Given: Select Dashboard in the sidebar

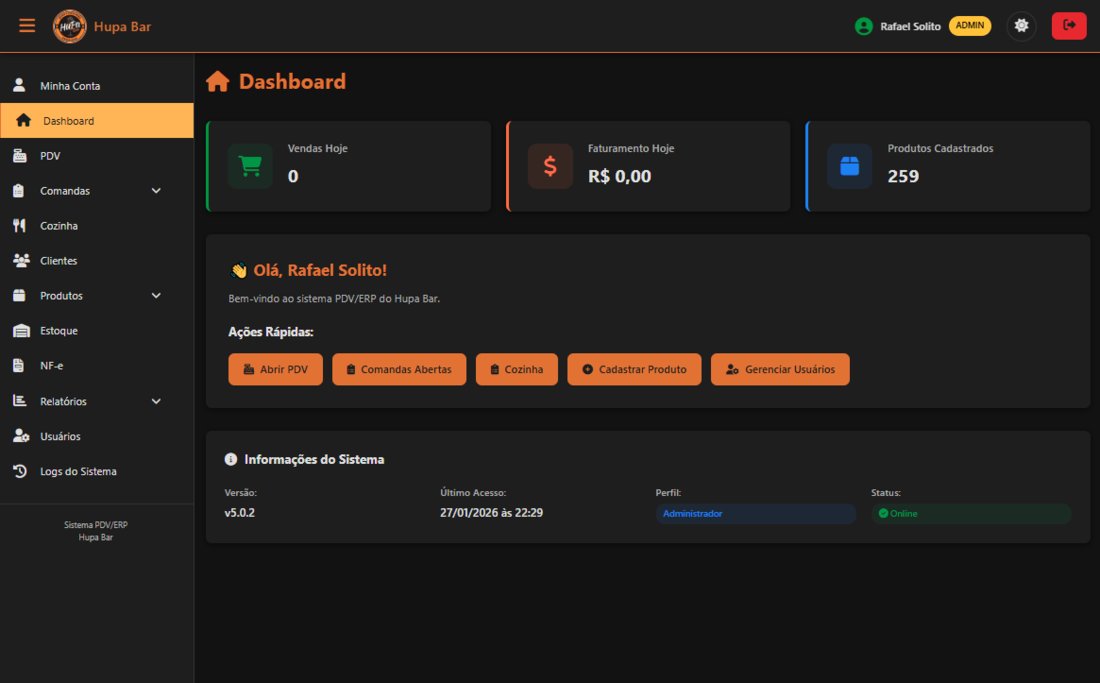Looking at the screenshot, I should 97,121.
